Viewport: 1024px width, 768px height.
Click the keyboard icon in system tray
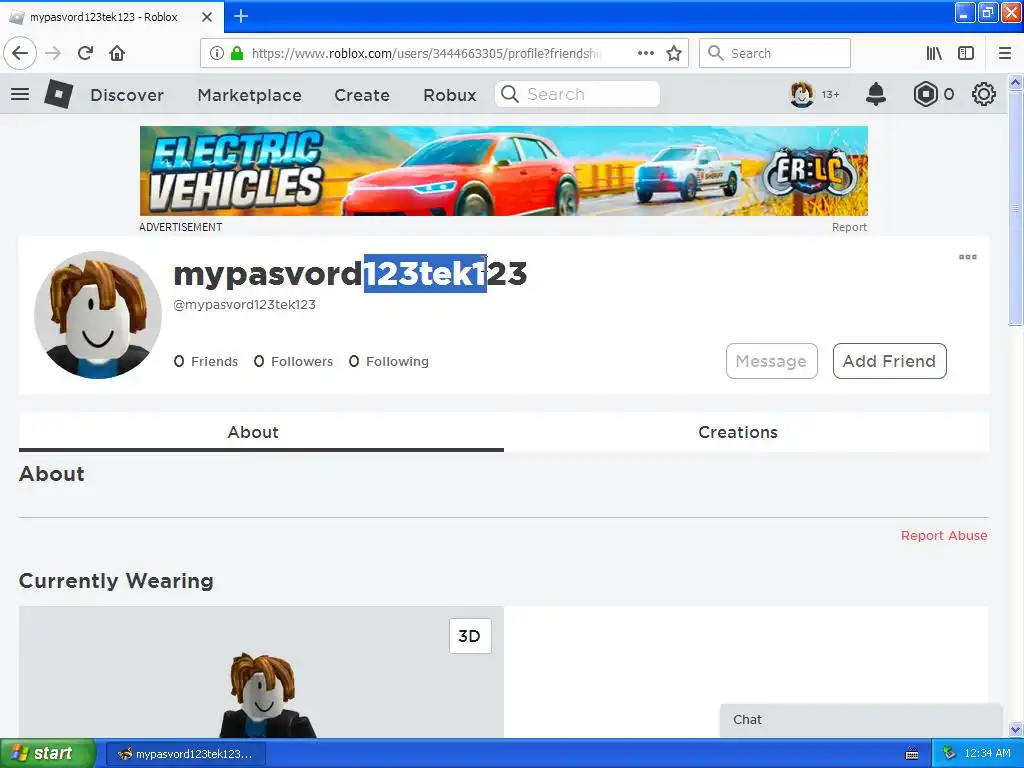912,754
